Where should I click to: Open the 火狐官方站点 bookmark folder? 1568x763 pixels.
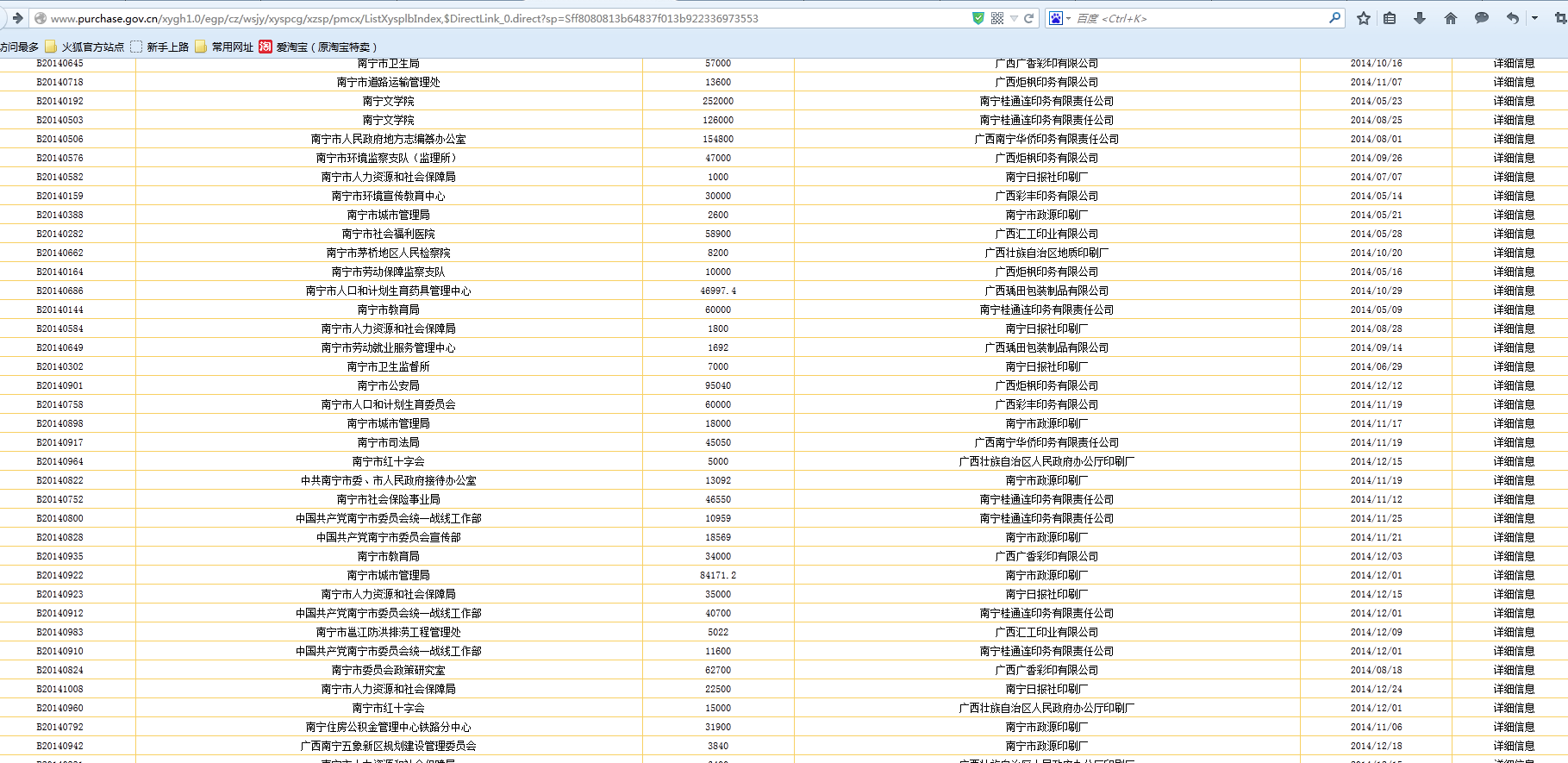pos(84,47)
